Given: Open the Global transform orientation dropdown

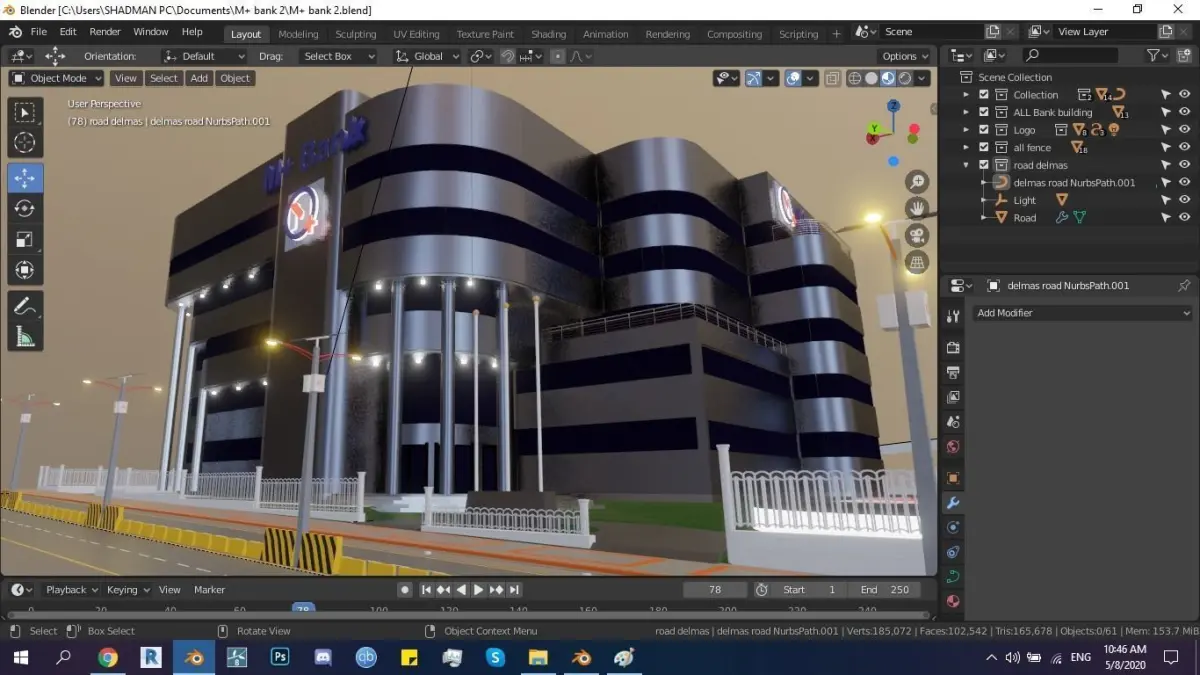Looking at the screenshot, I should 427,56.
